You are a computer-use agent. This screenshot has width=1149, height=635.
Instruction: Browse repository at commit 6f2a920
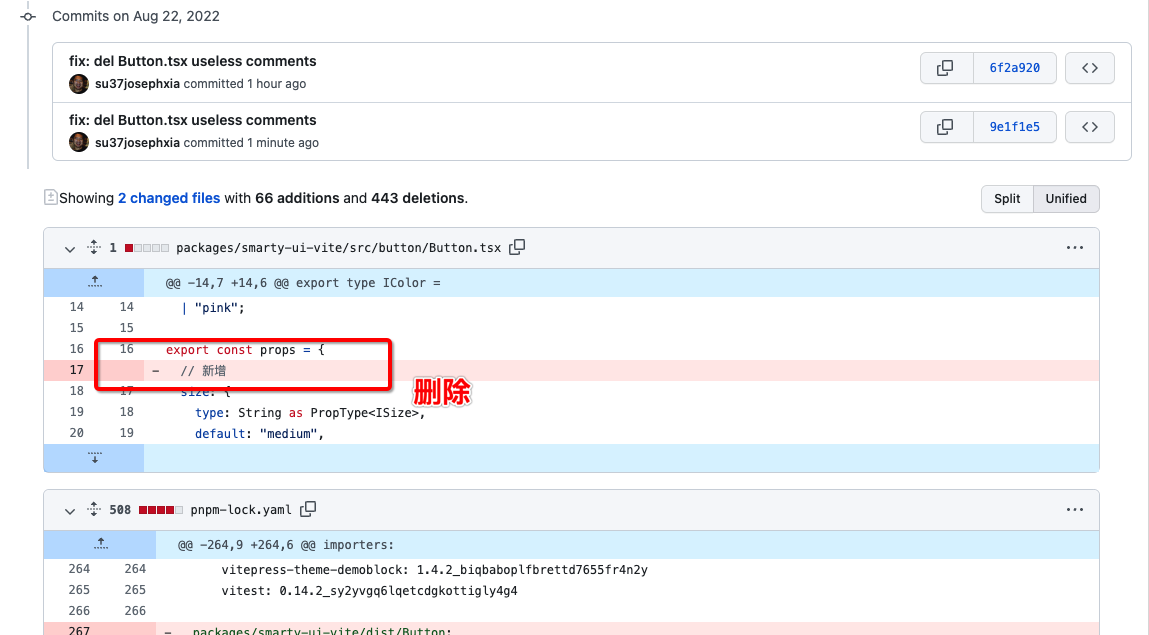(x=1090, y=68)
